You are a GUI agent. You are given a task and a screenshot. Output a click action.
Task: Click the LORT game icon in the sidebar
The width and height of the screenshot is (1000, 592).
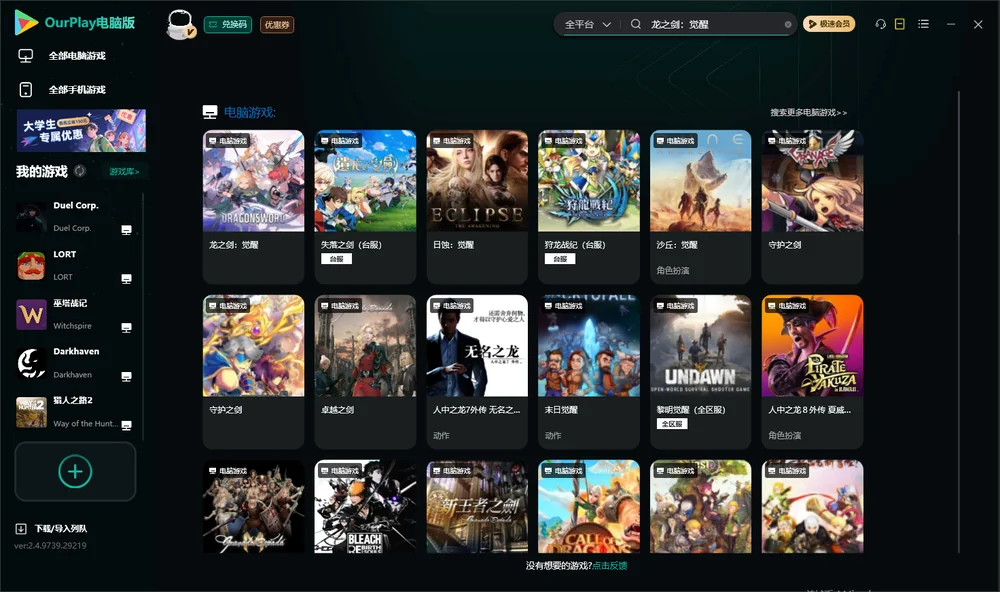31,265
